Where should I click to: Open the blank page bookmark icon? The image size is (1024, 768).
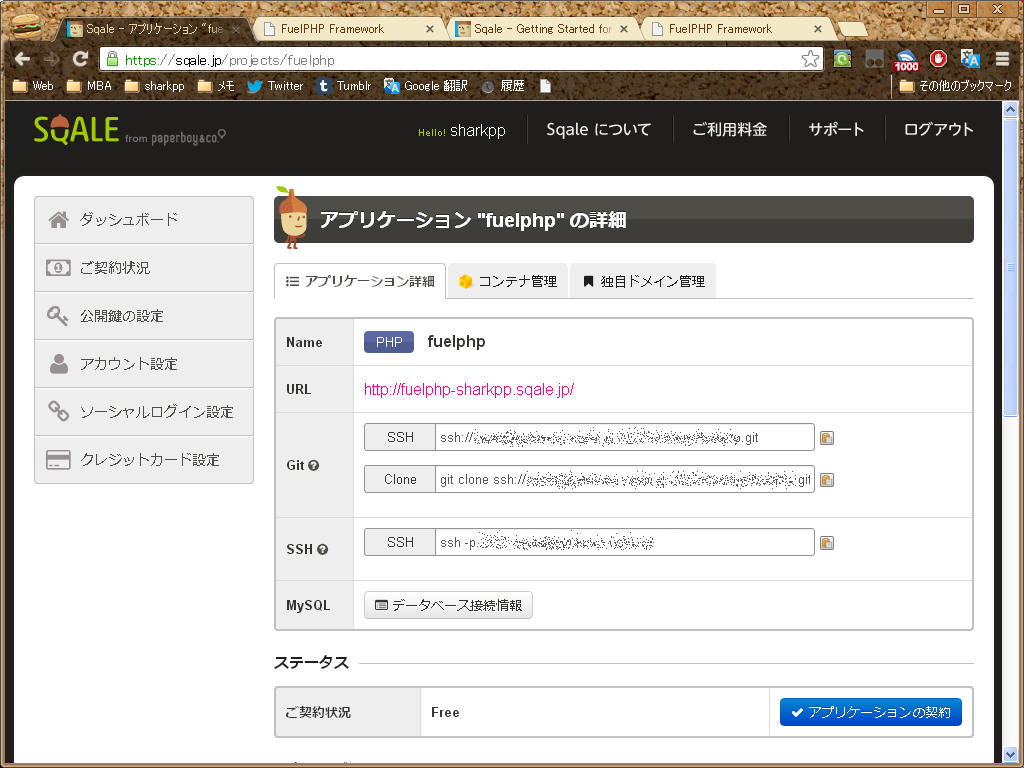pos(545,86)
